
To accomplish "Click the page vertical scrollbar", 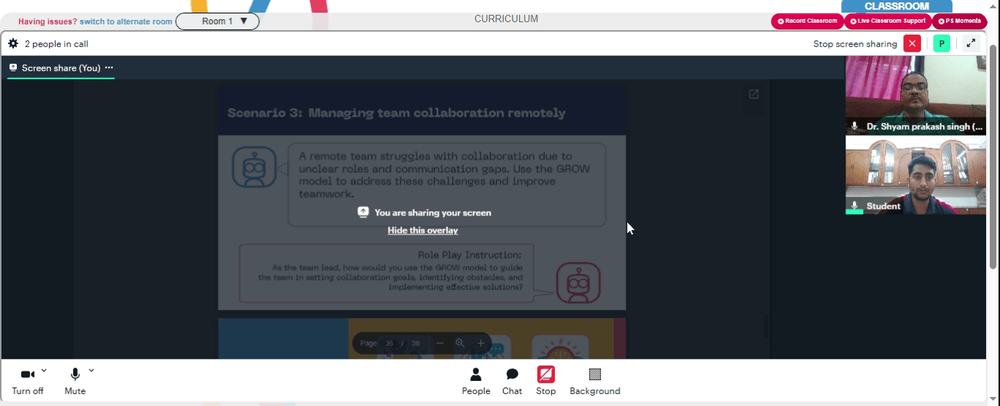I will click(994, 156).
